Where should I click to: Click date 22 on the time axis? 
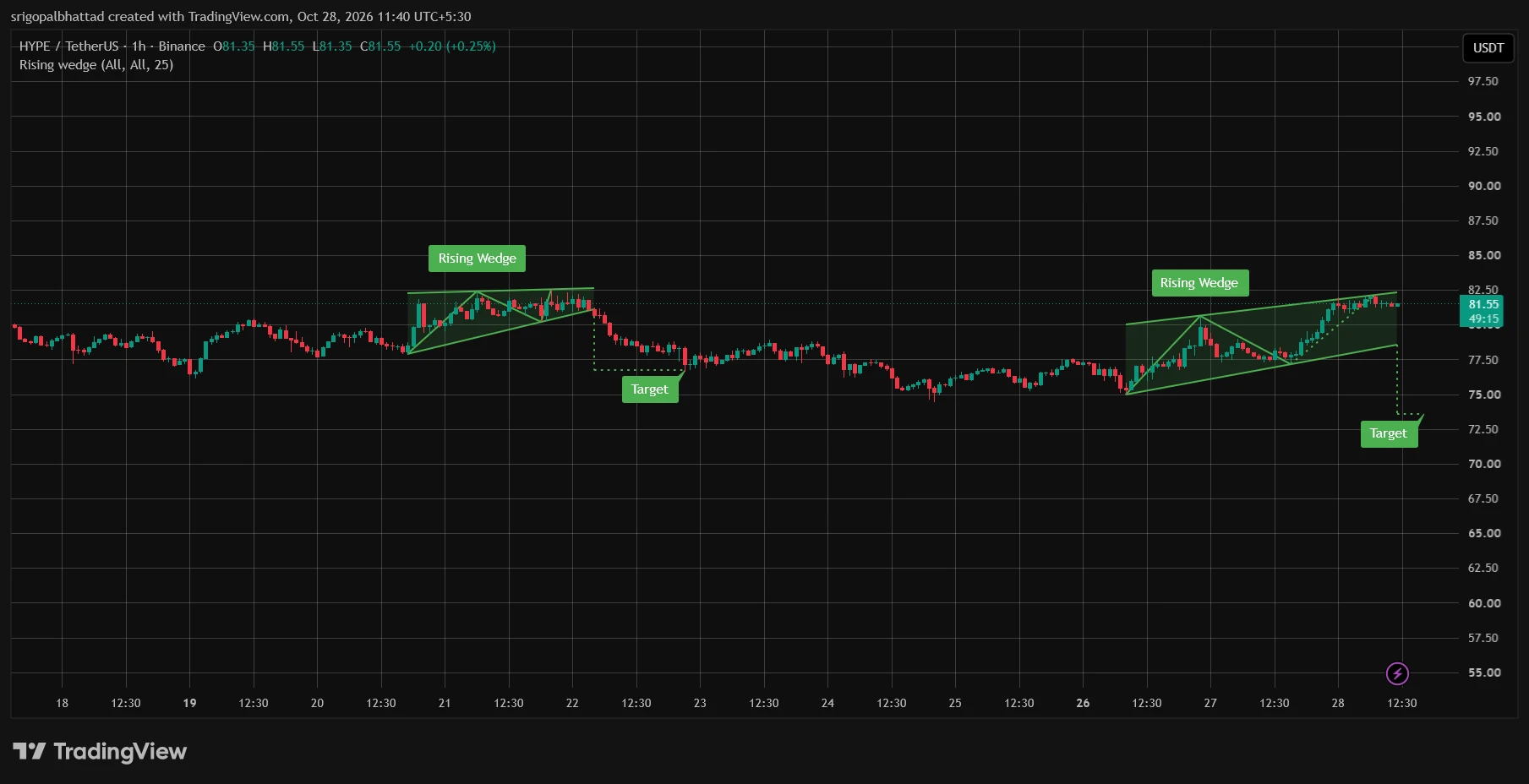point(572,703)
